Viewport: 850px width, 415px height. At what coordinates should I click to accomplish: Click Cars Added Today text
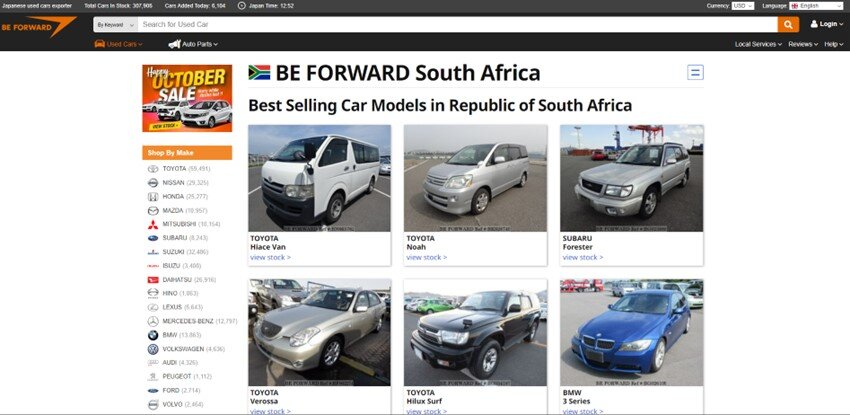195,5
